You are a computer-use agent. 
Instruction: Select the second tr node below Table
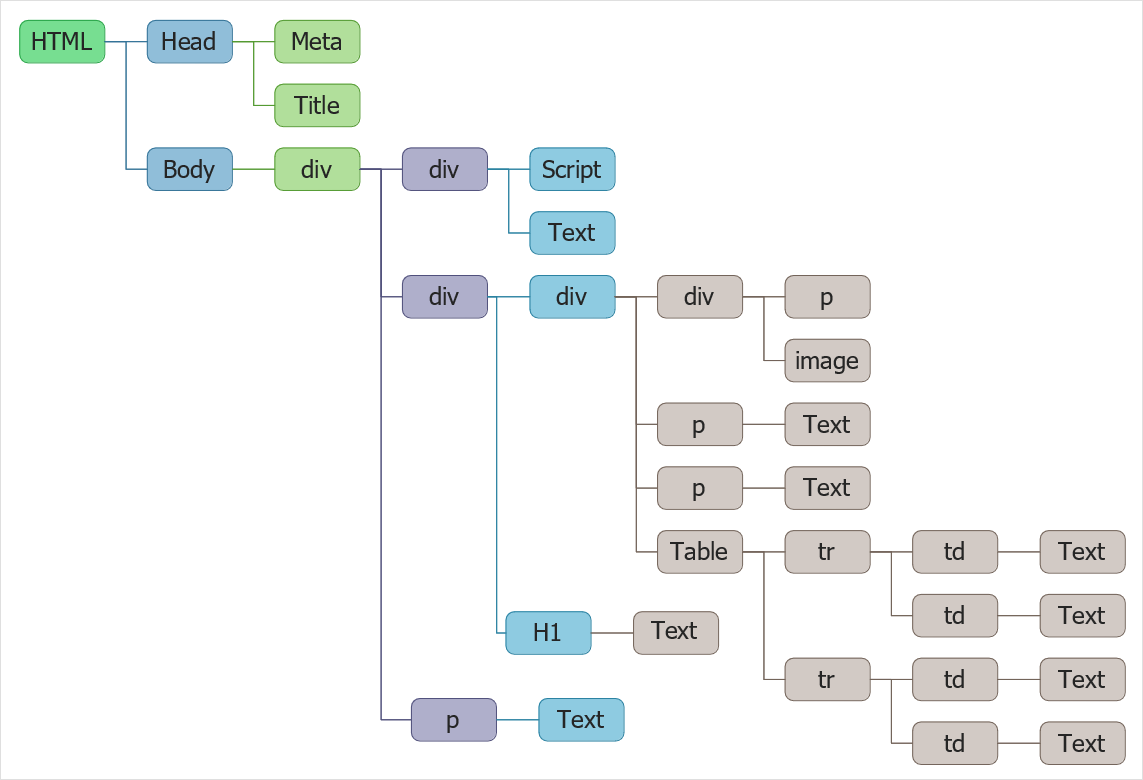pos(827,679)
